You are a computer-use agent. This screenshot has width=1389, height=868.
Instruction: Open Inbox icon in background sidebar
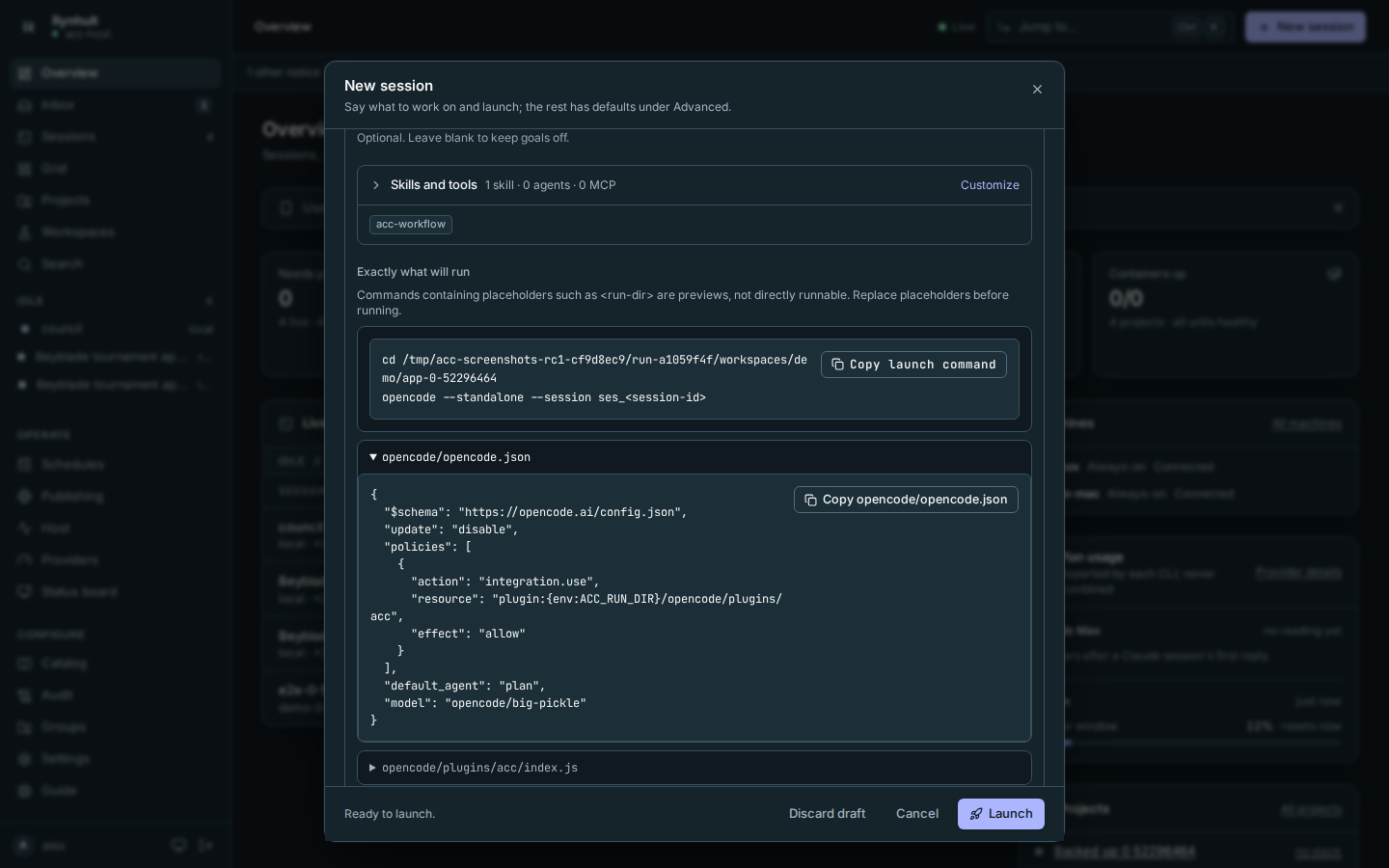(26, 105)
